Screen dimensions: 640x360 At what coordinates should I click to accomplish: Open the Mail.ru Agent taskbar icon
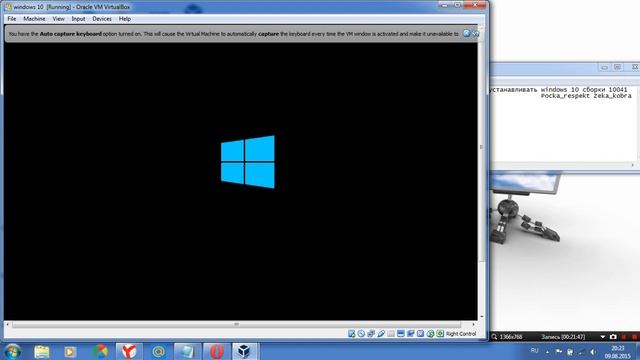pyautogui.click(x=158, y=351)
